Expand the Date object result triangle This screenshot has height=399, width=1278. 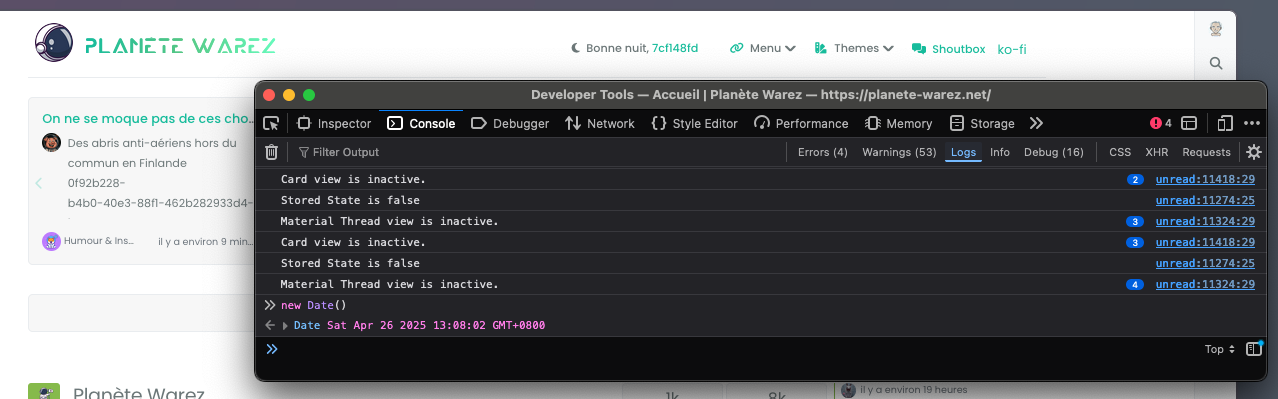pyautogui.click(x=285, y=326)
